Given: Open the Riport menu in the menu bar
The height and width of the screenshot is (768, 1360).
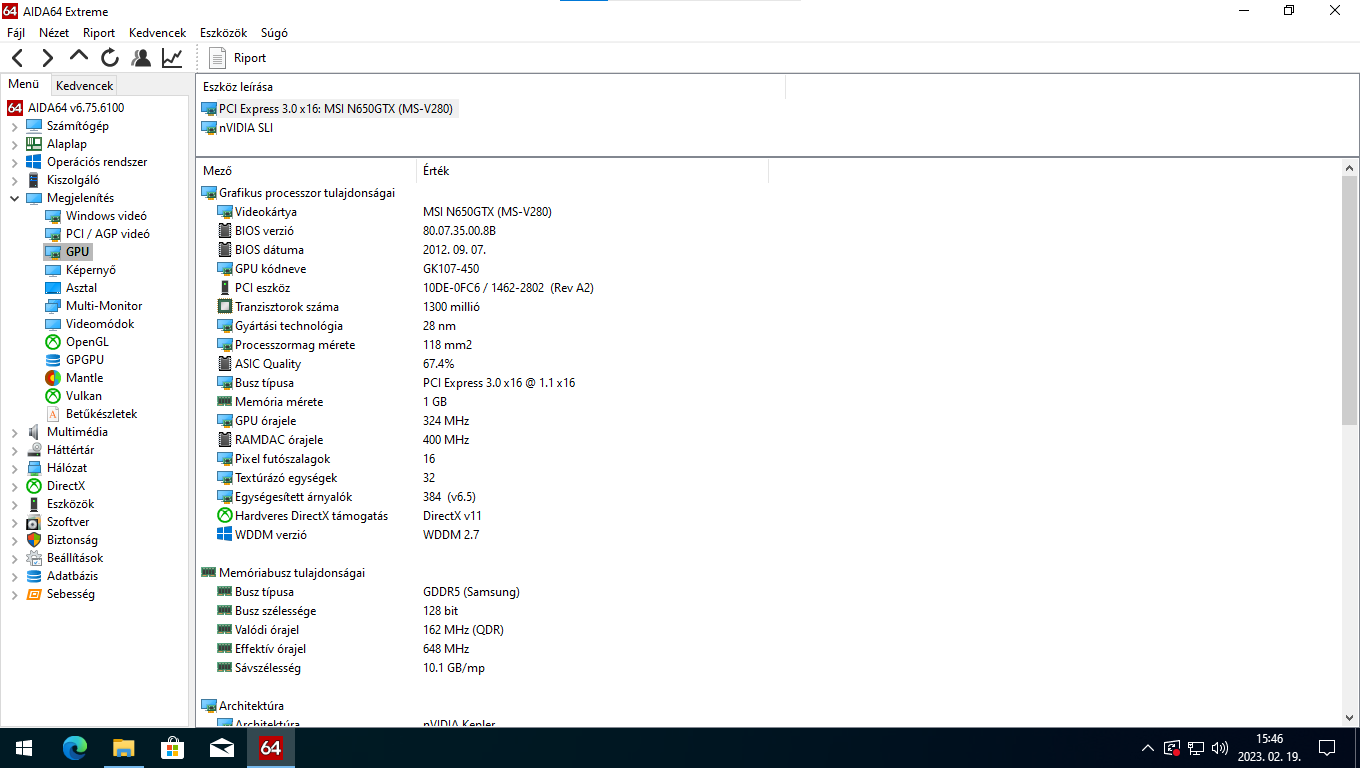Looking at the screenshot, I should 99,33.
